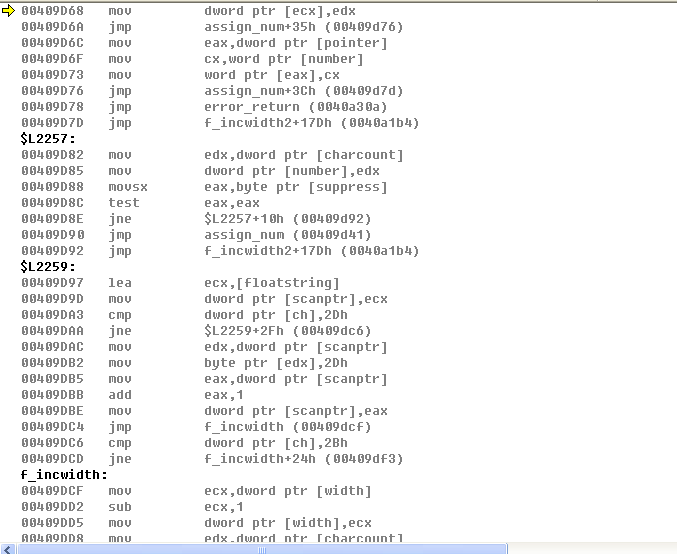Image resolution: width=677 pixels, height=554 pixels.
Task: Click operand 'assign_num+35h (00409d76)'
Action: [x=304, y=27]
